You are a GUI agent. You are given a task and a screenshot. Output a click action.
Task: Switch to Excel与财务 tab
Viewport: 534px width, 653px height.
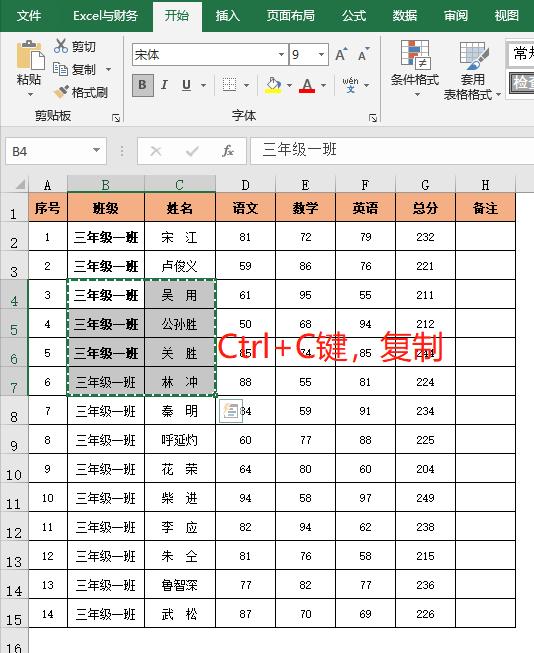pos(105,16)
